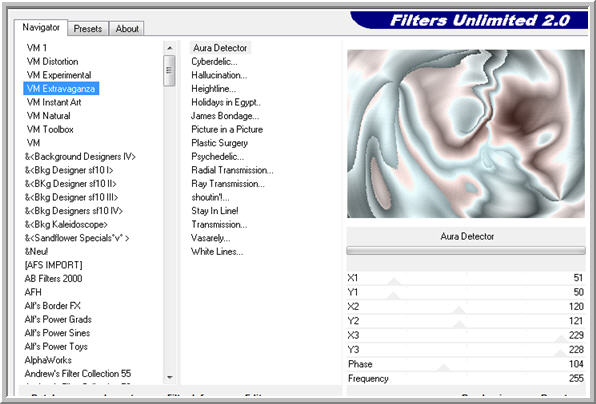Choose the Psychedelic... filter
Screen dimensions: 596x404
click(217, 157)
